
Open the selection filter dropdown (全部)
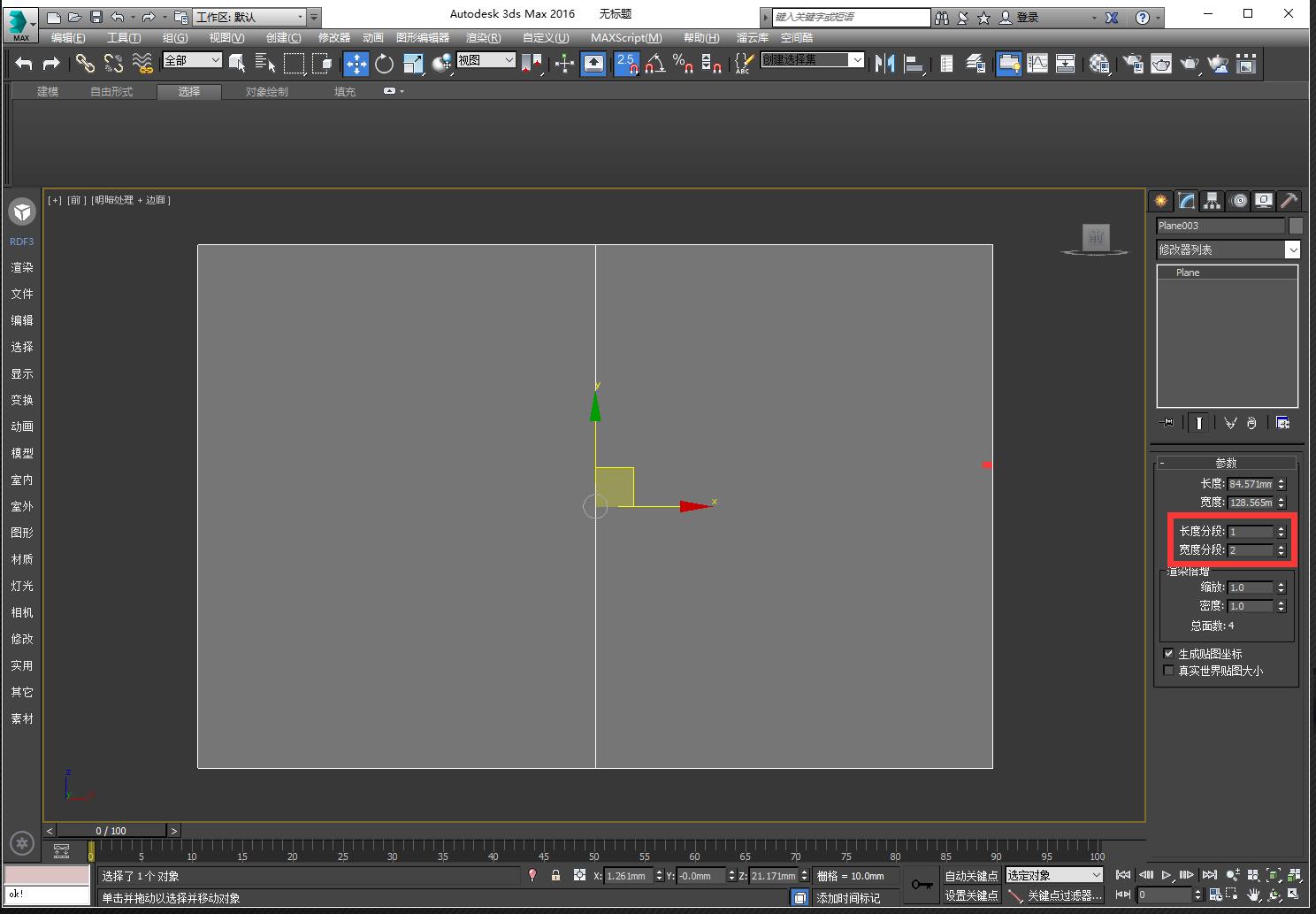point(193,60)
